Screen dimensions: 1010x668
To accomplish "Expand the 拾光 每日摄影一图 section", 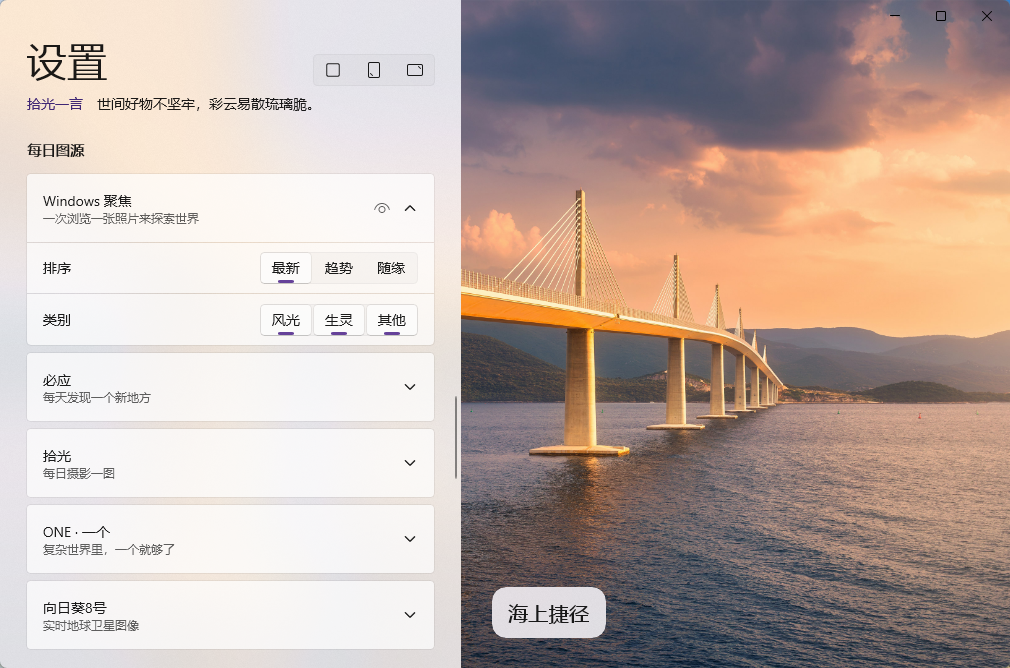I will tap(410, 463).
